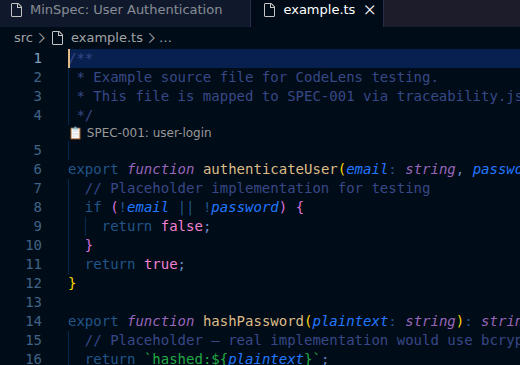Click the pink closing brace on line 10
Viewport: 520px width, 365px height.
coord(89,246)
